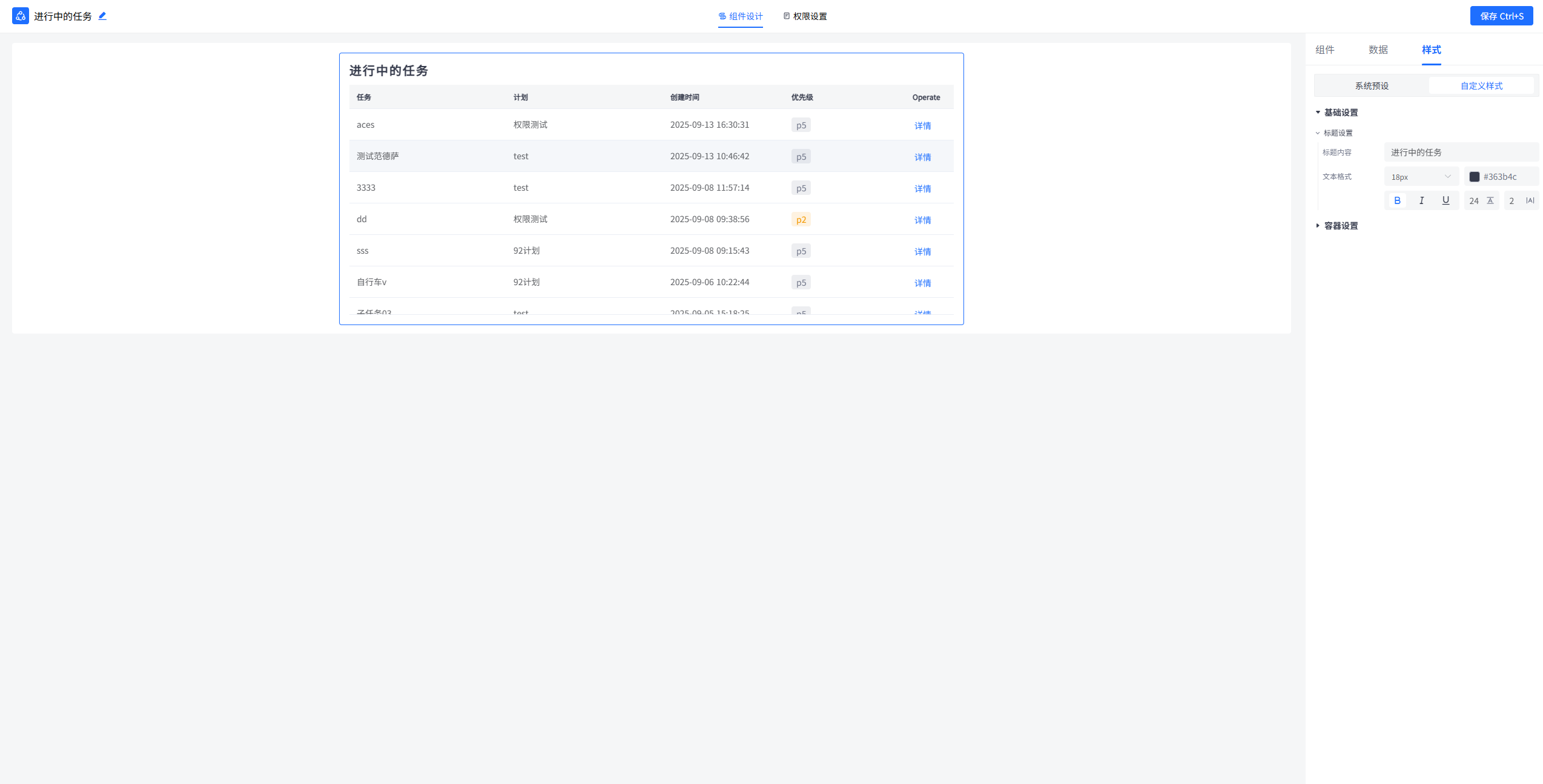Click the 标题内容 text input field

tap(1460, 153)
